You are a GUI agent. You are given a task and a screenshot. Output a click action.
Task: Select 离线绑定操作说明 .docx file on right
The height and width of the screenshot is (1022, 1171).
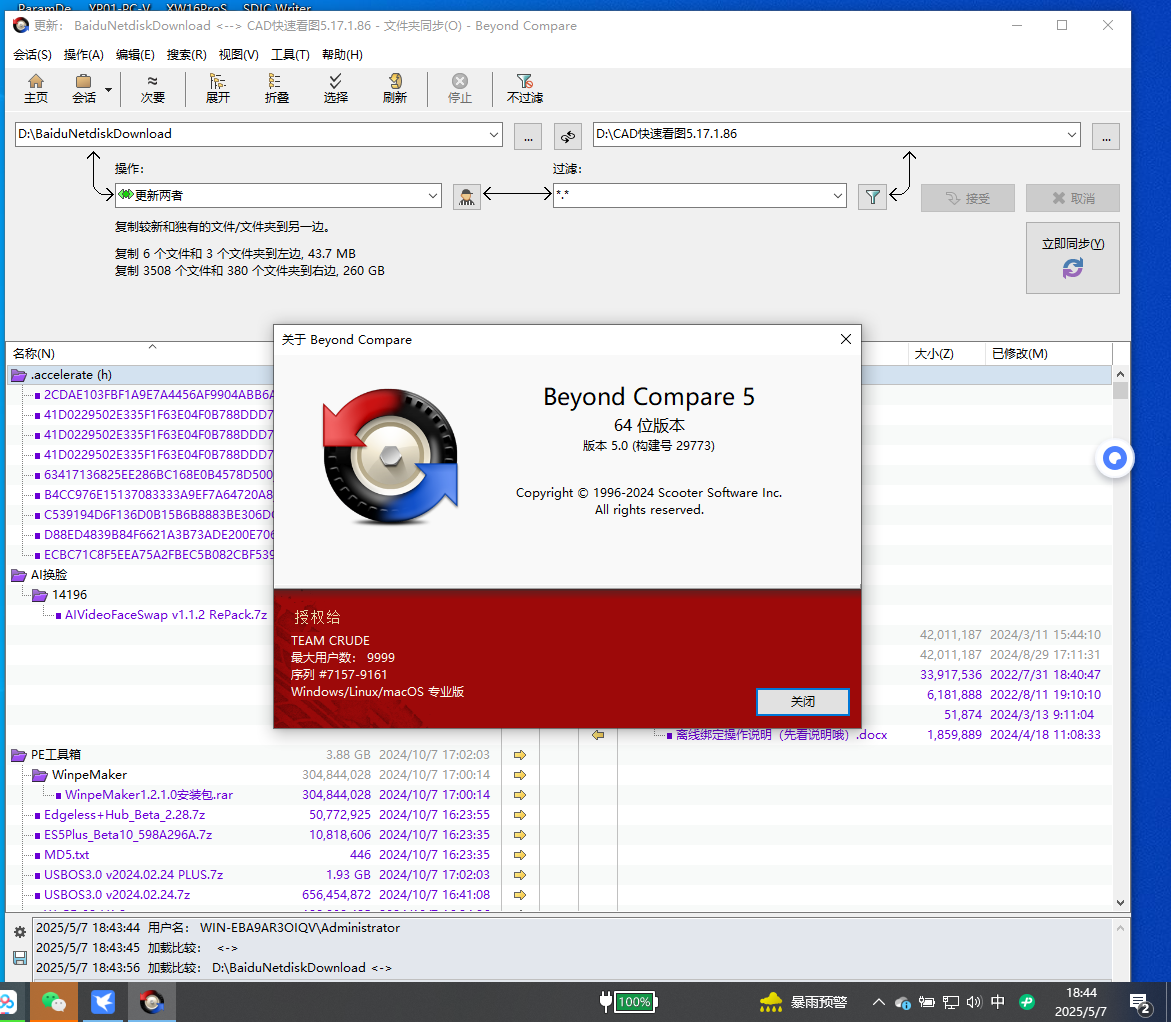pyautogui.click(x=781, y=735)
